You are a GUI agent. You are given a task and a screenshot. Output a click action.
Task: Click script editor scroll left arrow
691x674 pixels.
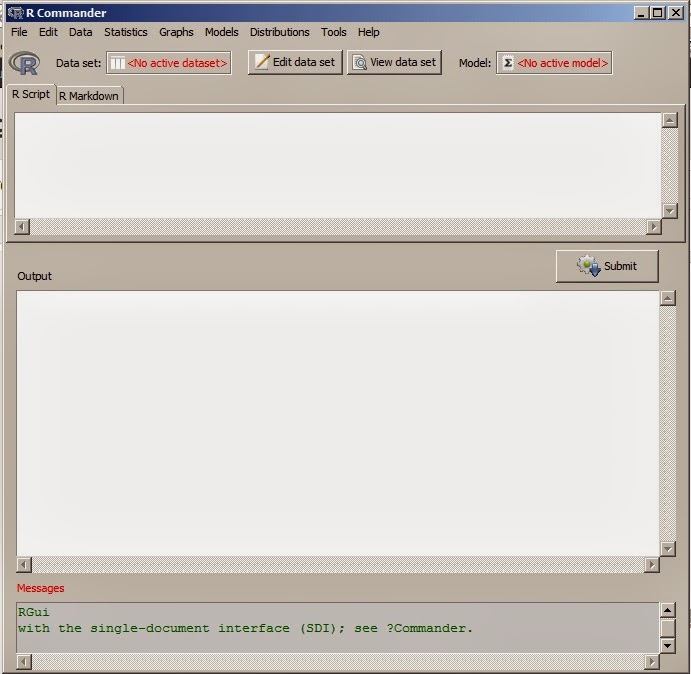(x=22, y=227)
